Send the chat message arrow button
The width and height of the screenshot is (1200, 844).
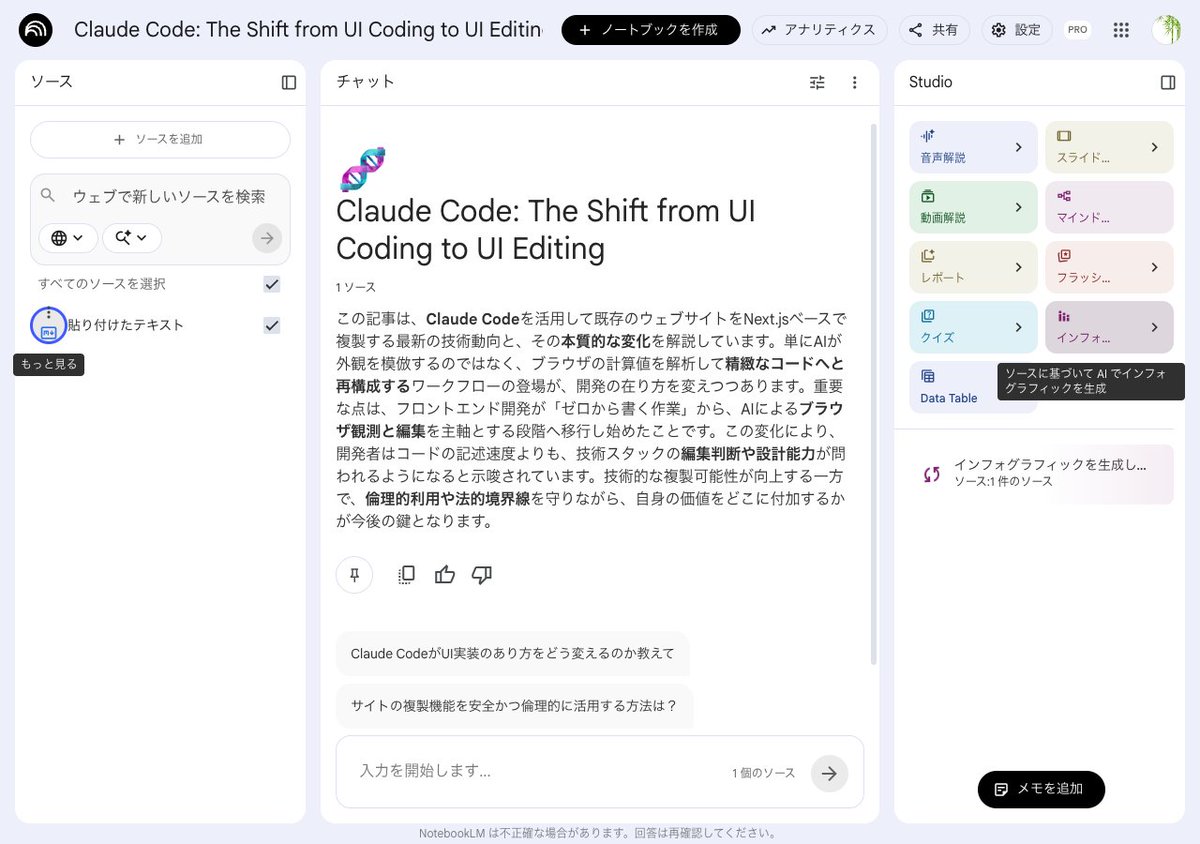829,773
